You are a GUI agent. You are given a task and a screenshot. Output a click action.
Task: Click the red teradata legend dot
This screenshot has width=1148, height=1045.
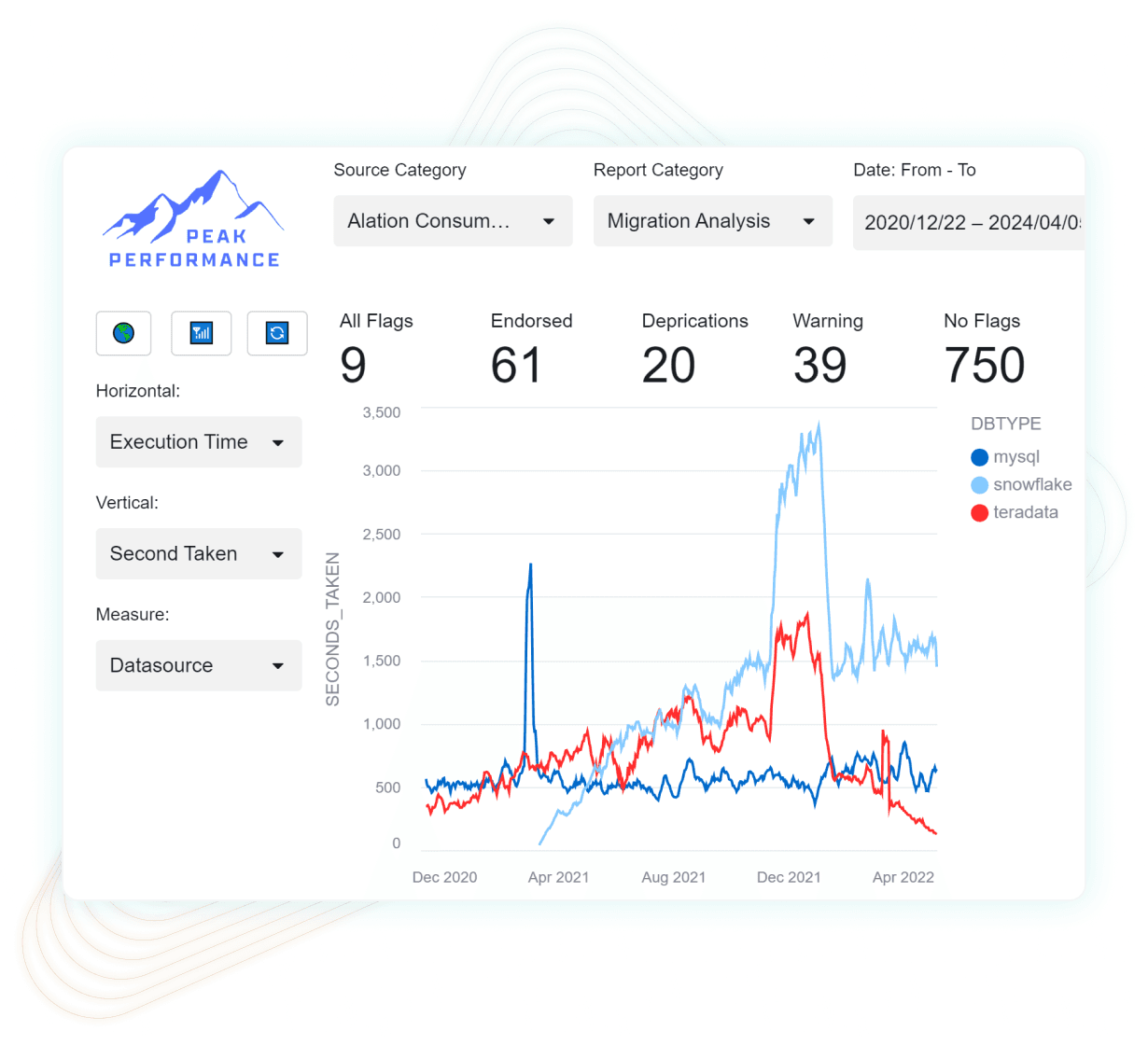point(979,512)
